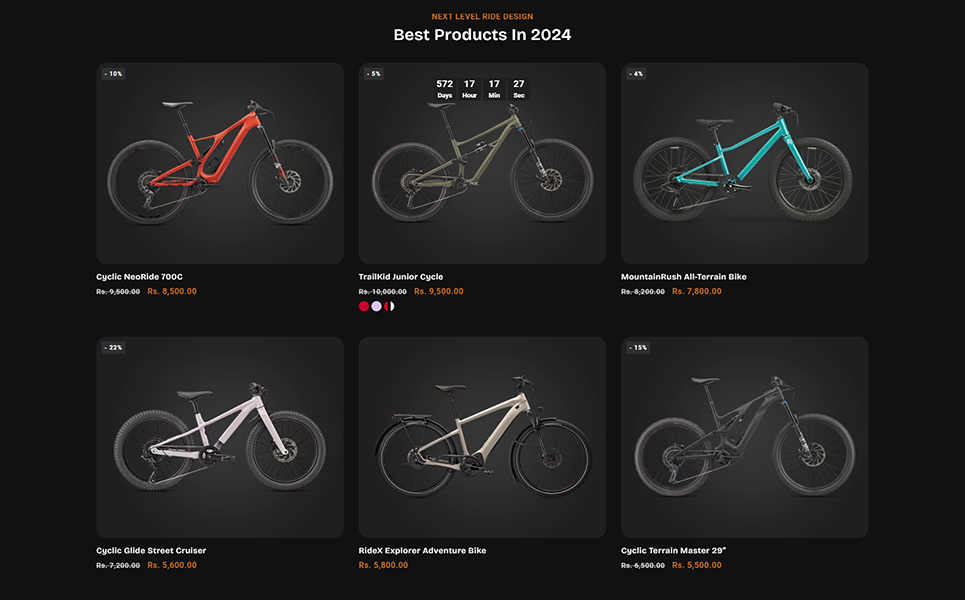Click the teal MountainRush bike image
The height and width of the screenshot is (600, 965).
coord(744,165)
